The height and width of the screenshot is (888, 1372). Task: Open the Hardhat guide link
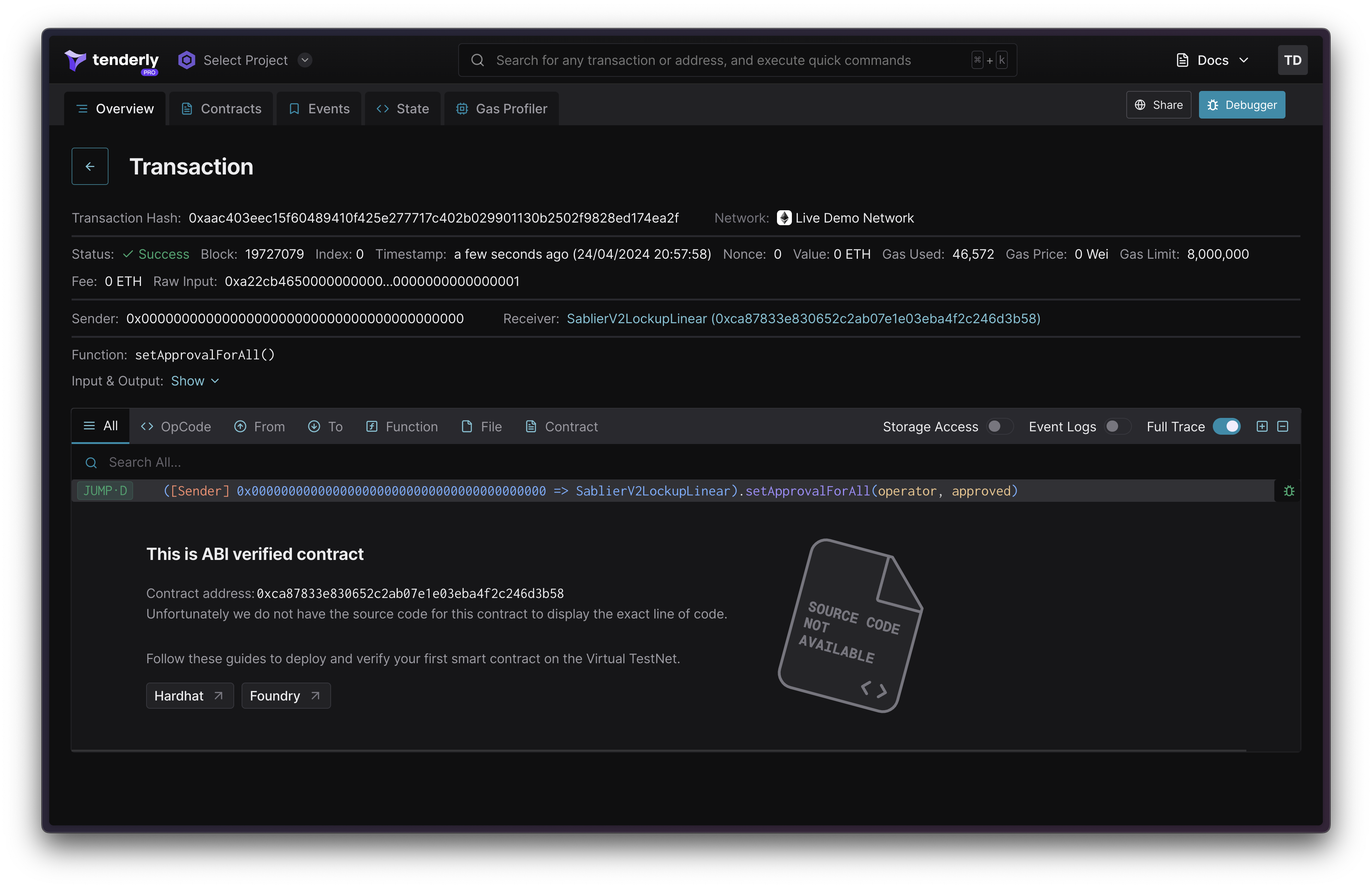tap(190, 696)
